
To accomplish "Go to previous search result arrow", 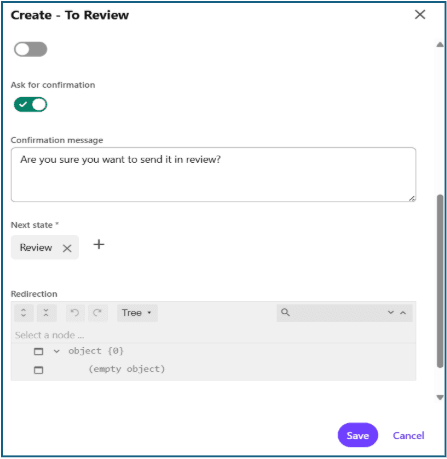I will click(403, 312).
